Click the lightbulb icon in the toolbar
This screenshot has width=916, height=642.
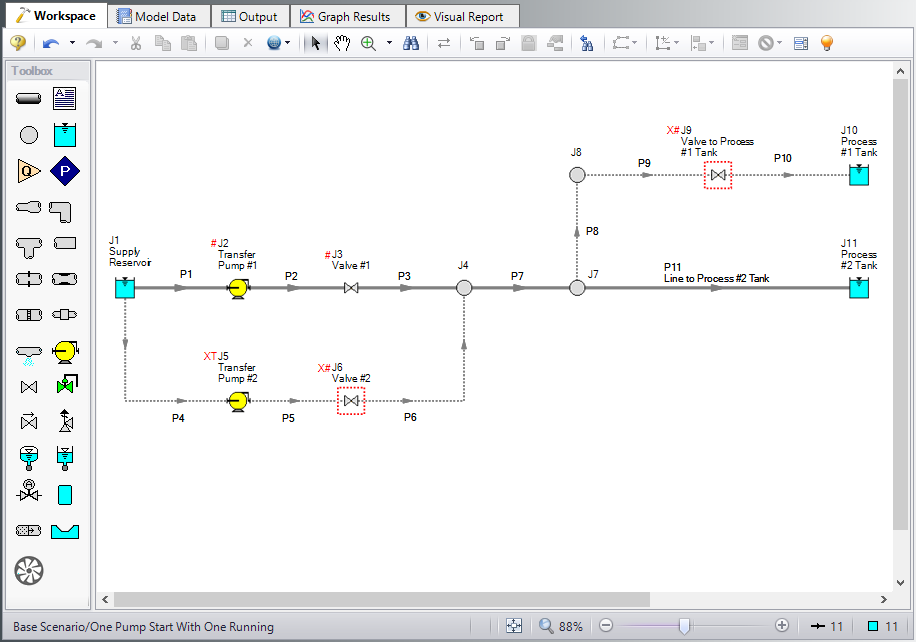pyautogui.click(x=827, y=43)
